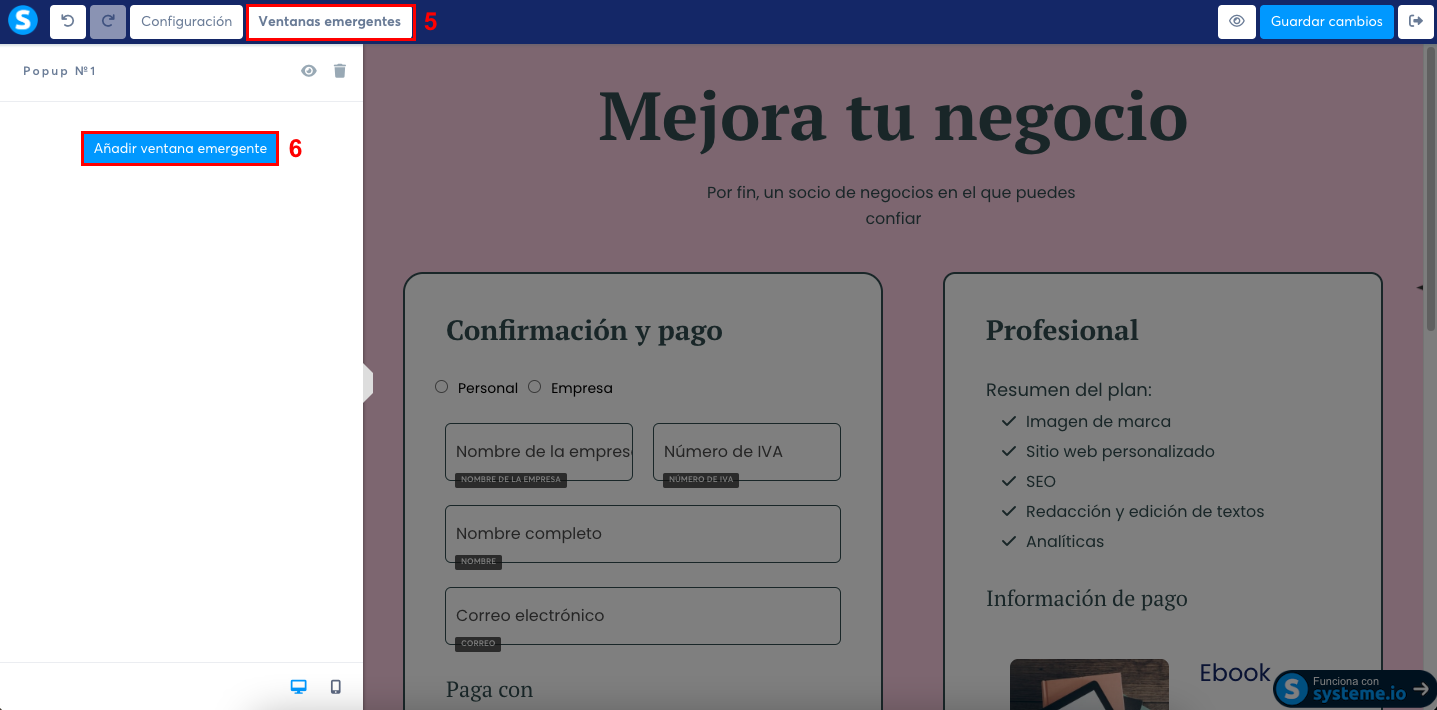The height and width of the screenshot is (710, 1437).
Task: Switch to desktop view icon
Action: tap(298, 687)
